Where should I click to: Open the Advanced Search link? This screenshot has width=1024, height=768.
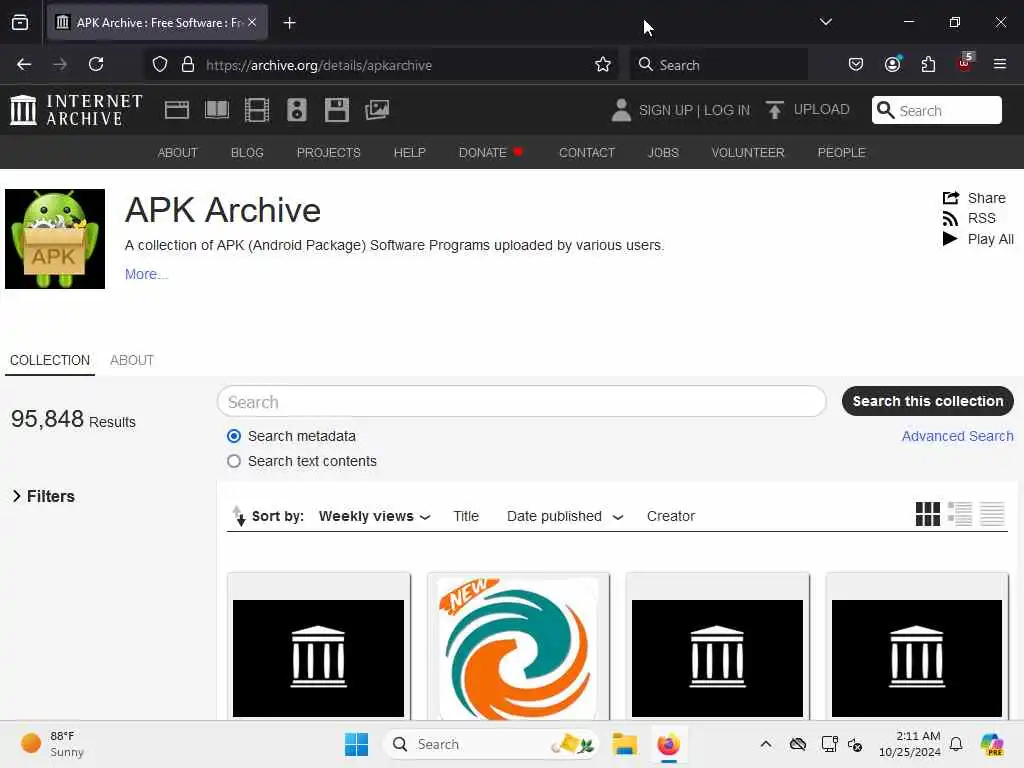pyautogui.click(x=957, y=436)
